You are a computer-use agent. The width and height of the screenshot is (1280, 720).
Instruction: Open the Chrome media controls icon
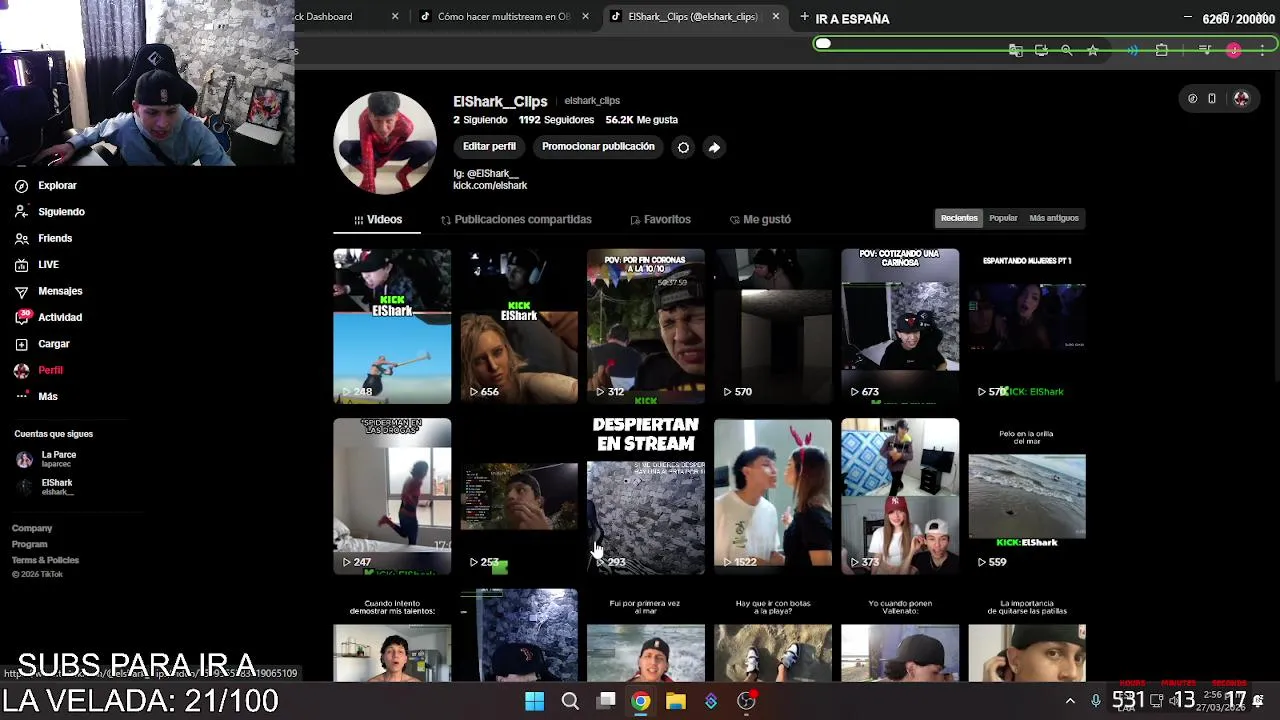pos(1205,50)
